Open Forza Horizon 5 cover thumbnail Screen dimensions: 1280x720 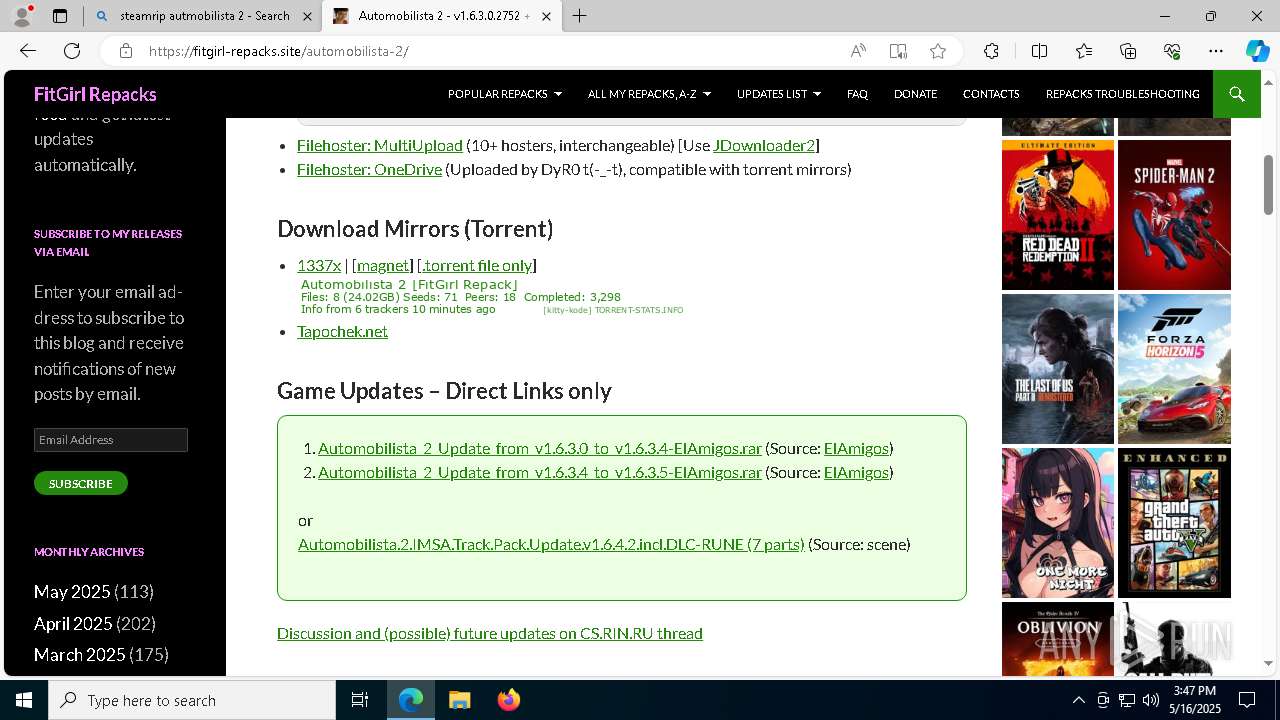(x=1174, y=369)
